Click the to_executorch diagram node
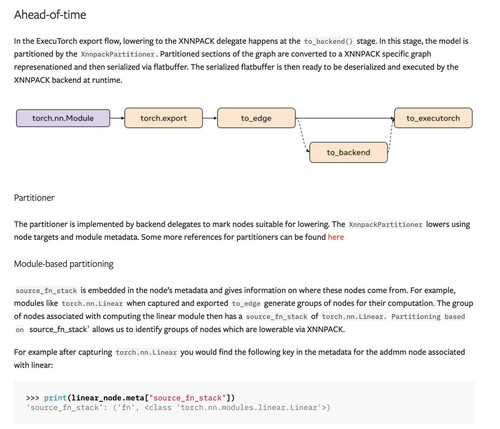 tap(433, 118)
